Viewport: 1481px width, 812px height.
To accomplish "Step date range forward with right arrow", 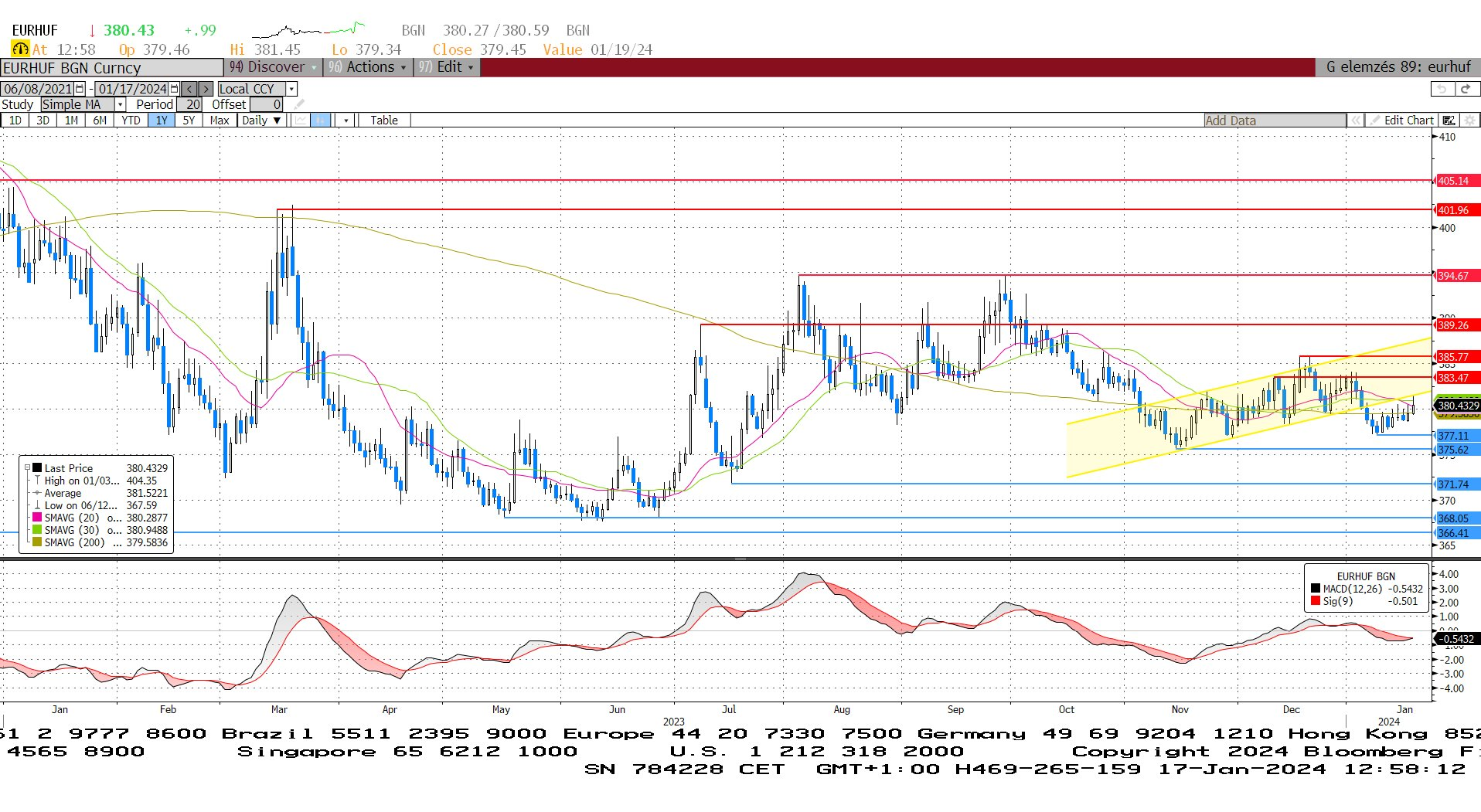I will point(205,89).
